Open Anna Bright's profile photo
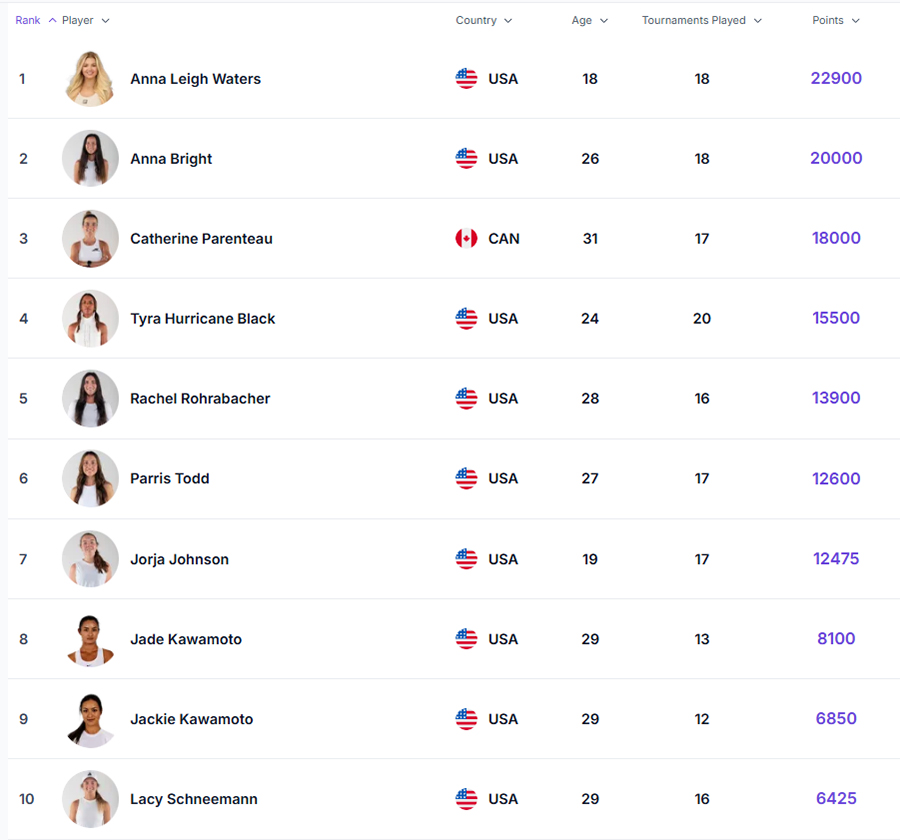The height and width of the screenshot is (840, 900). click(90, 158)
